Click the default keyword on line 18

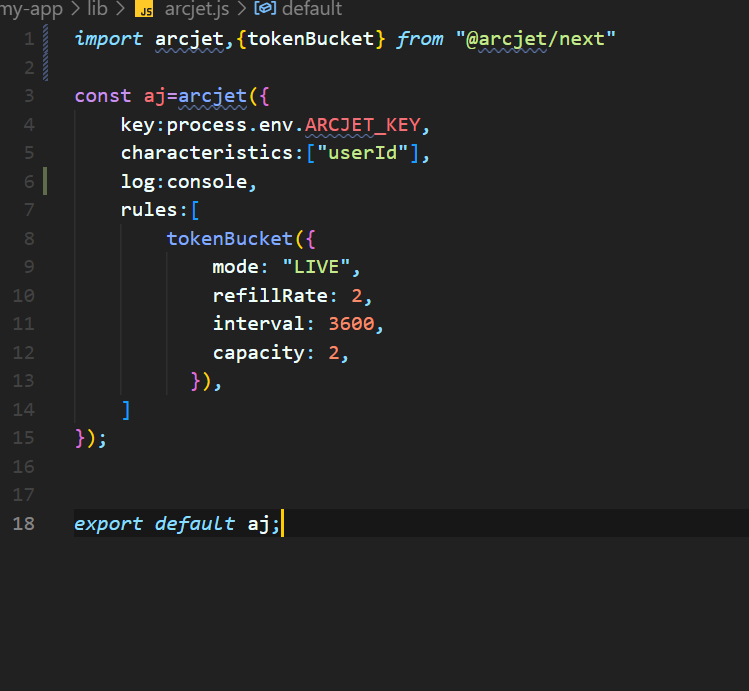[x=195, y=524]
